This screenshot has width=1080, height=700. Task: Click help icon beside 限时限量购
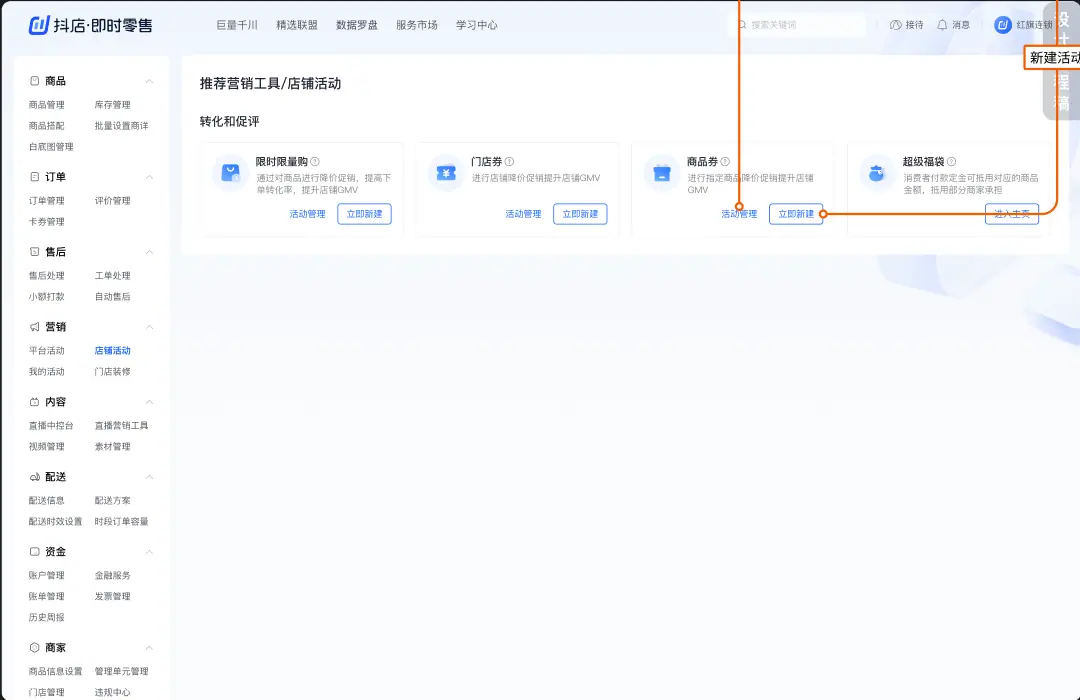pyautogui.click(x=315, y=162)
